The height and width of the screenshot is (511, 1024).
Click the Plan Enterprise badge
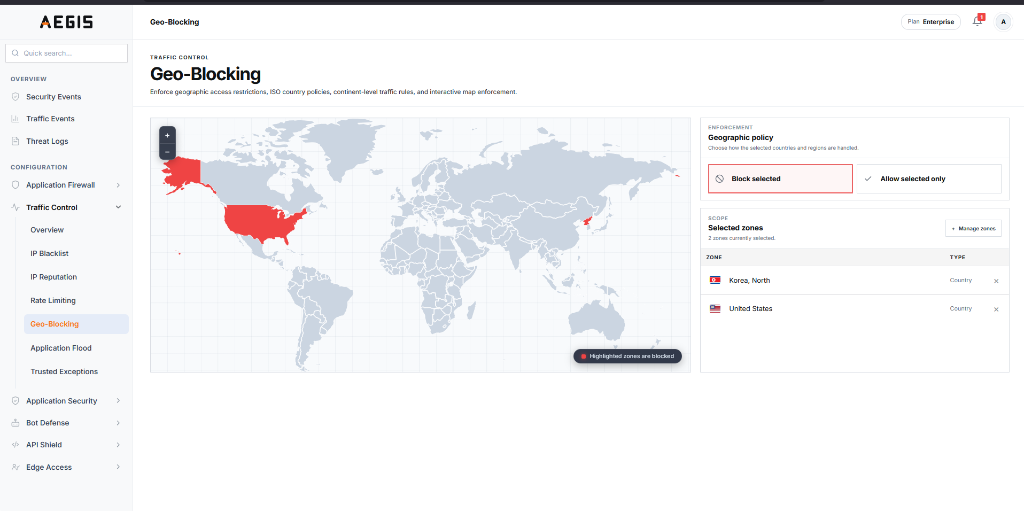[x=931, y=22]
